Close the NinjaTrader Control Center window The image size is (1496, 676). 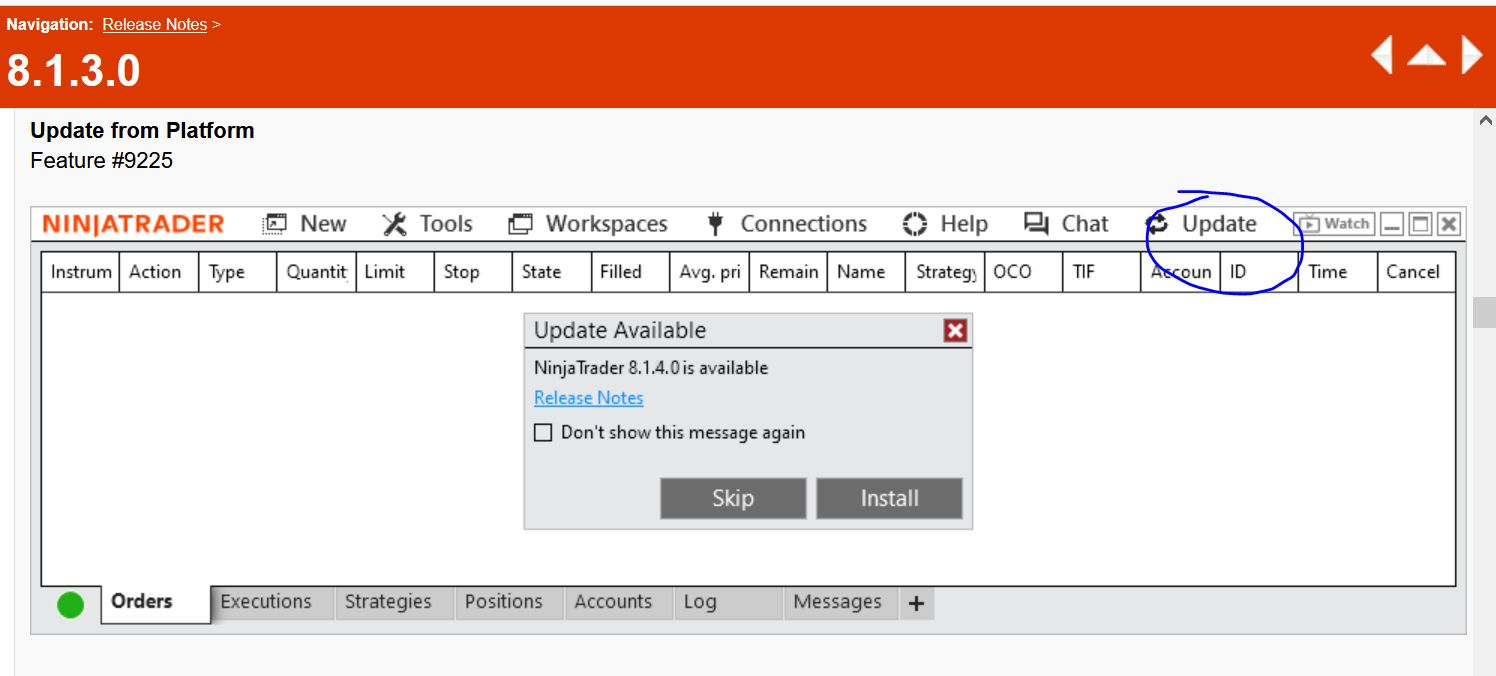click(1449, 224)
